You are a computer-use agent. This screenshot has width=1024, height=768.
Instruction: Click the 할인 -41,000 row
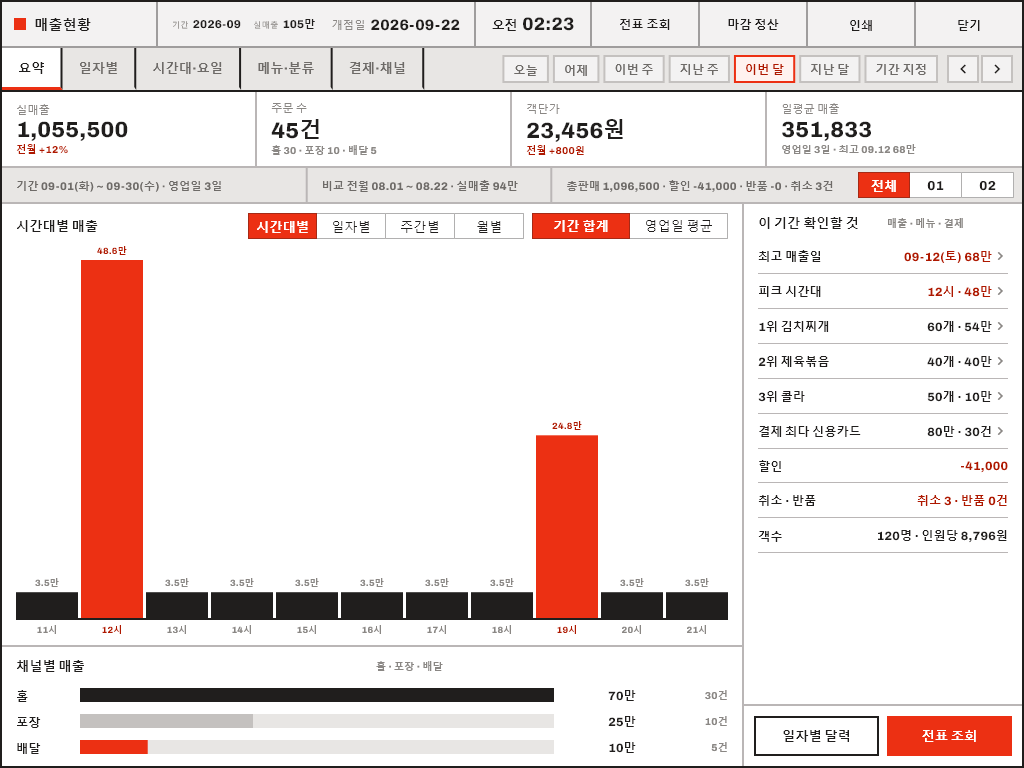tap(882, 466)
